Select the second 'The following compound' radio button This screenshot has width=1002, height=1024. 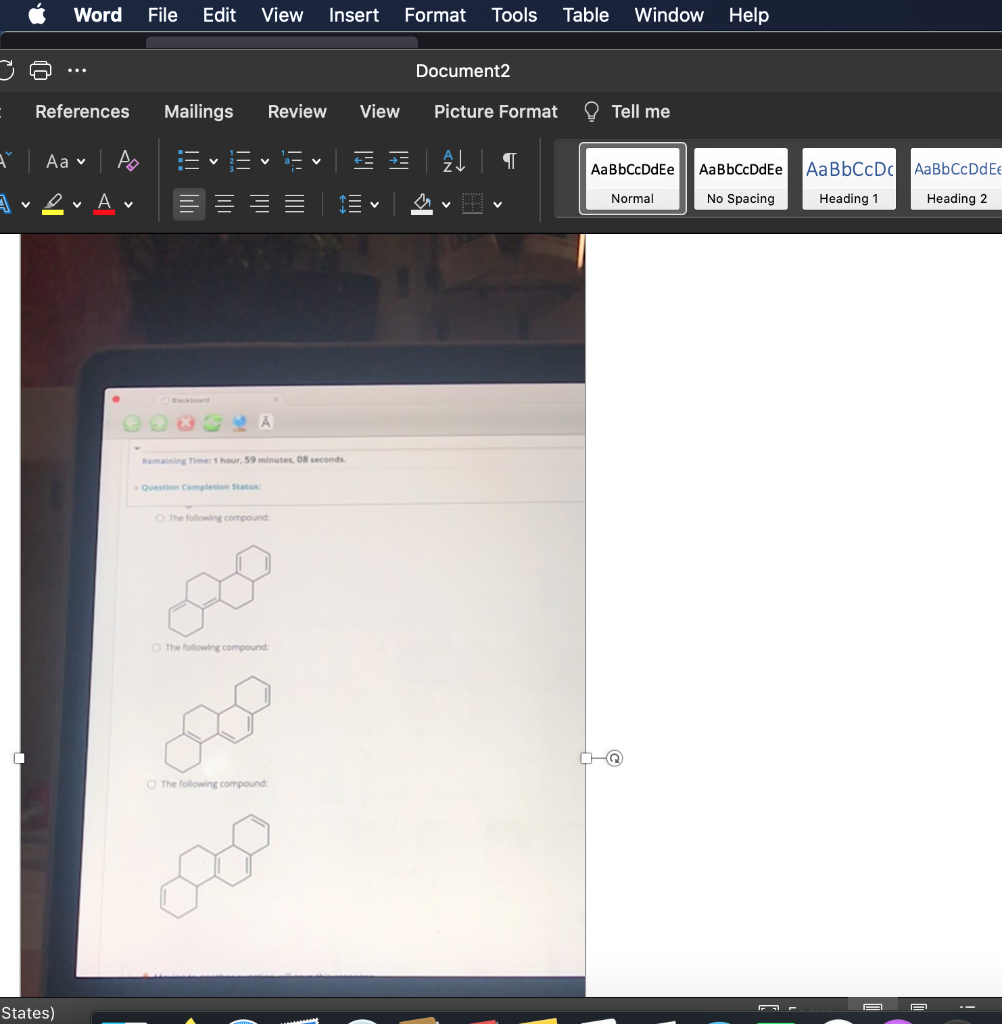coord(158,647)
